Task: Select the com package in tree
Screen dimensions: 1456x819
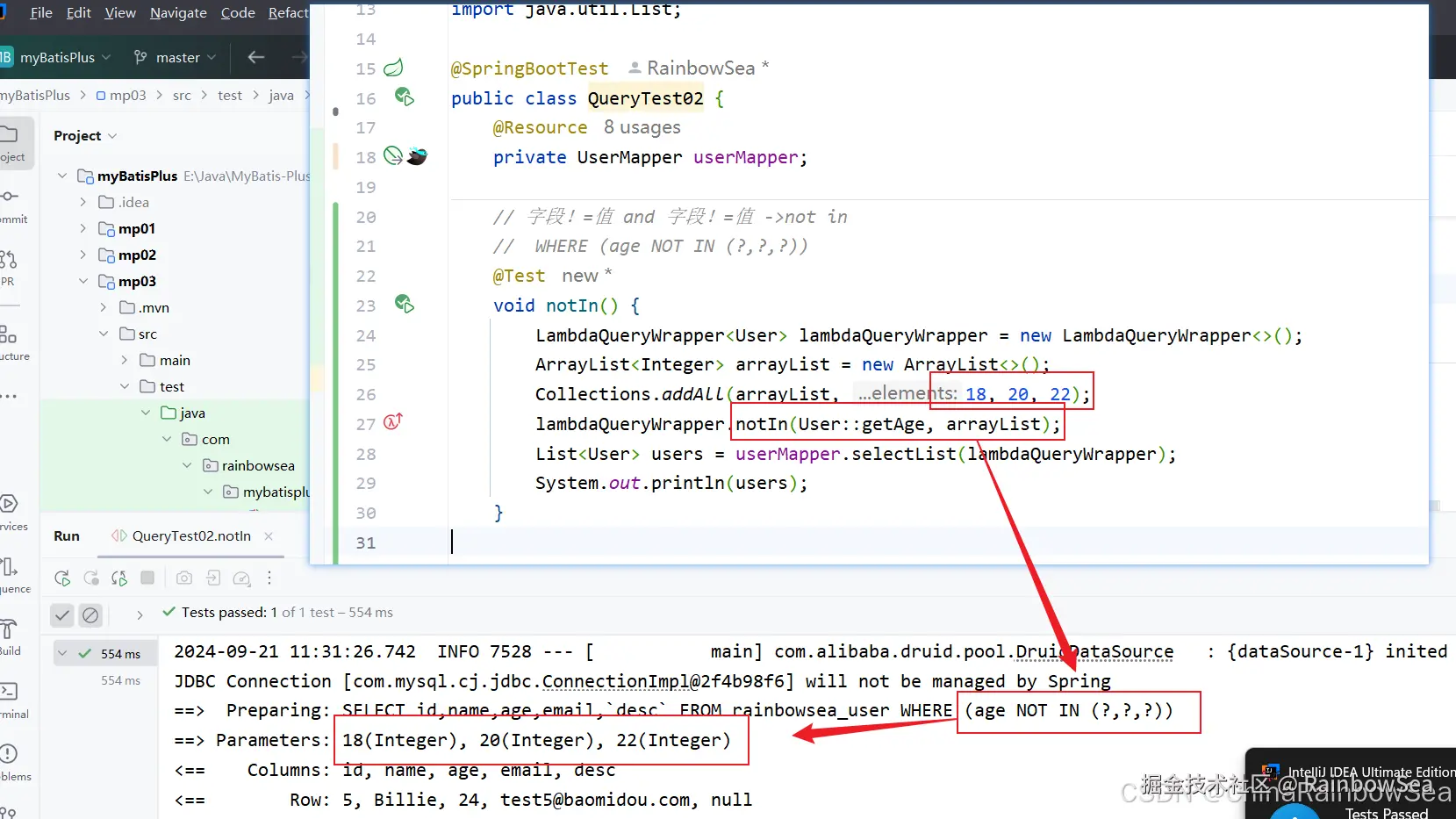Action: tap(215, 439)
